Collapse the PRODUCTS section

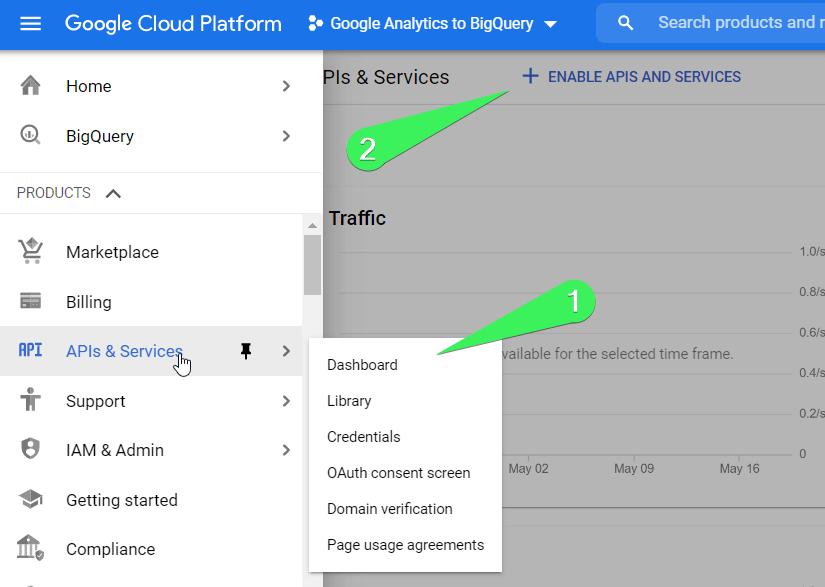click(x=113, y=194)
